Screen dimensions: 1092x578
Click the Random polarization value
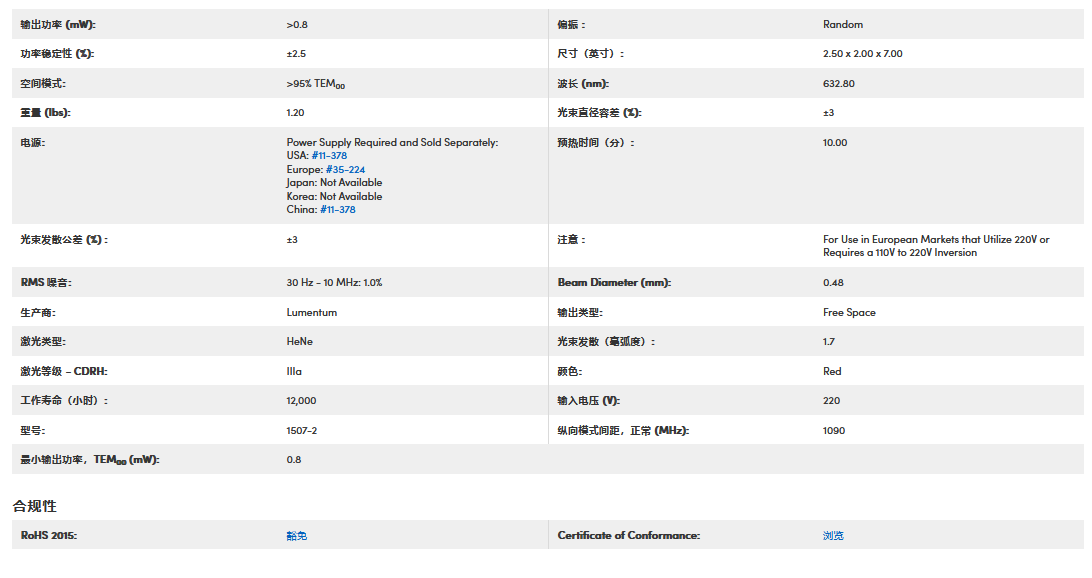coord(843,24)
